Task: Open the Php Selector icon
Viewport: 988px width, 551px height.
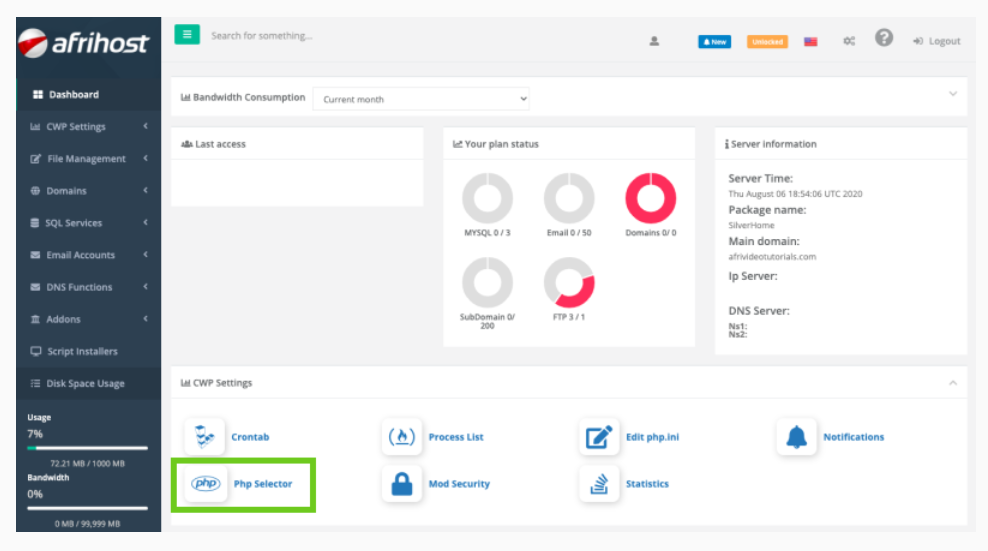Action: point(205,484)
